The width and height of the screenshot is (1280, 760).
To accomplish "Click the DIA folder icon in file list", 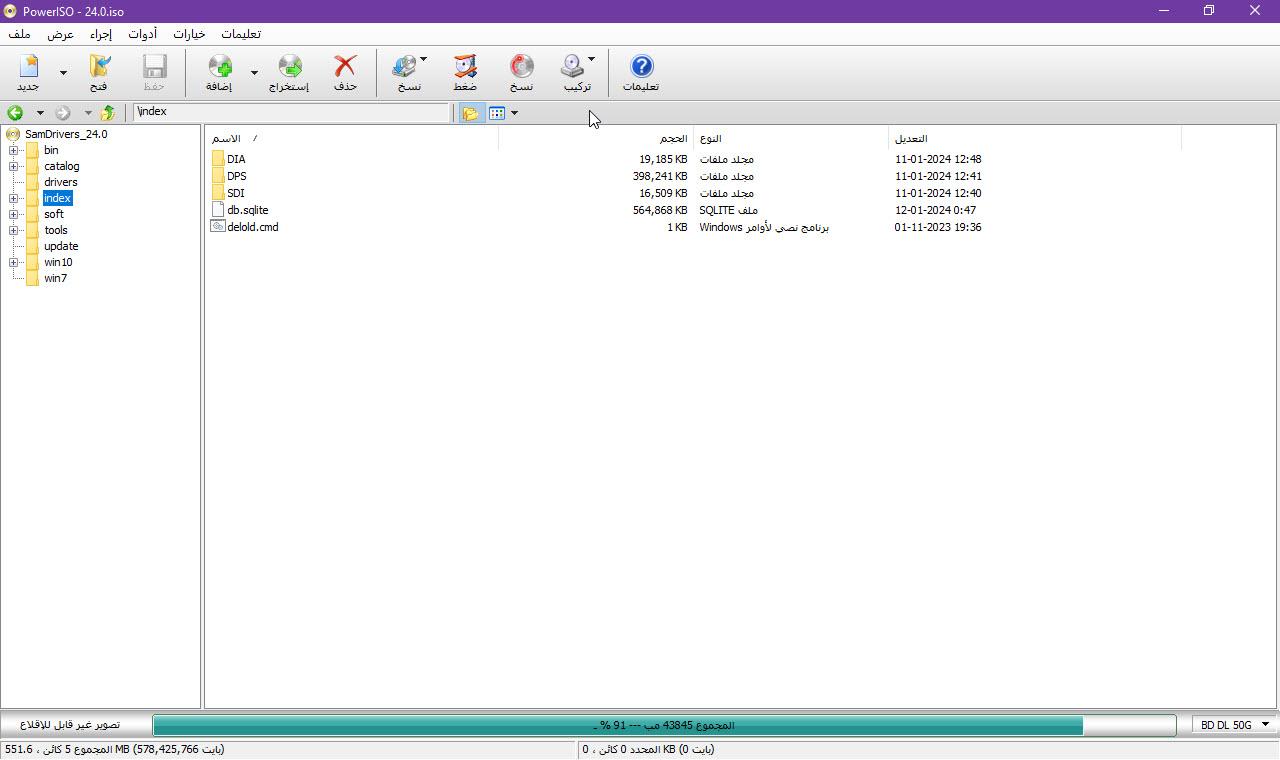I will (x=218, y=159).
